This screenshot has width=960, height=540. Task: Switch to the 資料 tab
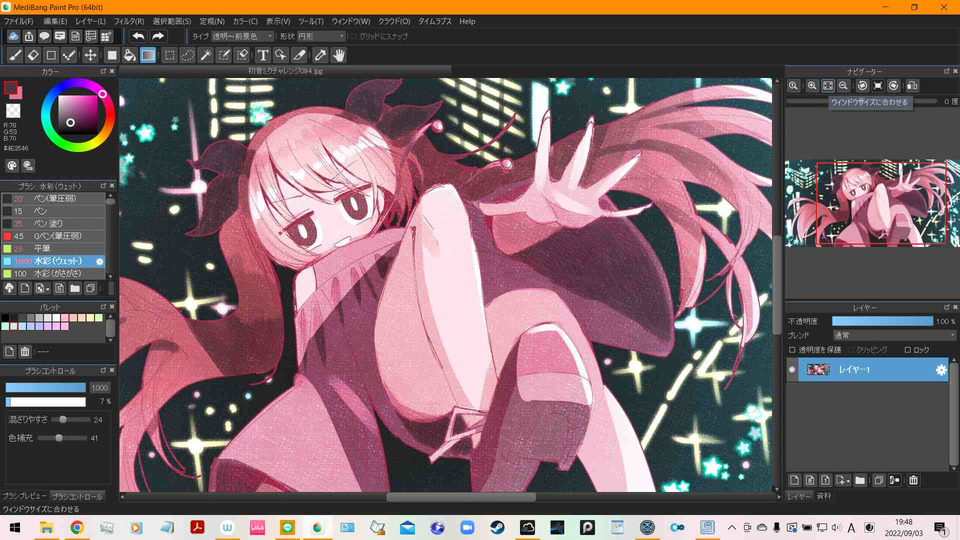pos(825,496)
